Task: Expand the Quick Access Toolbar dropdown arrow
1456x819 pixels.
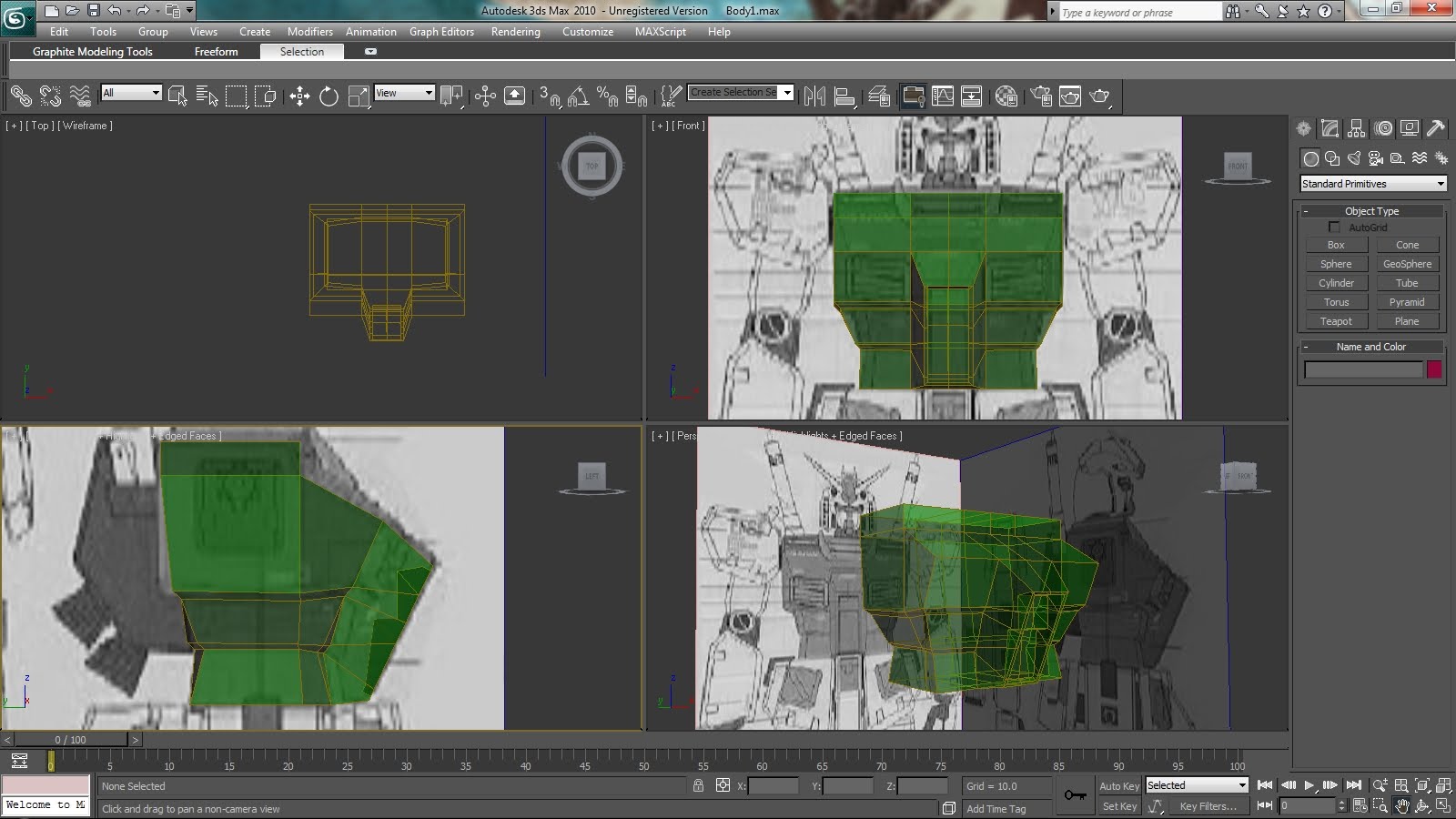Action: (190, 11)
